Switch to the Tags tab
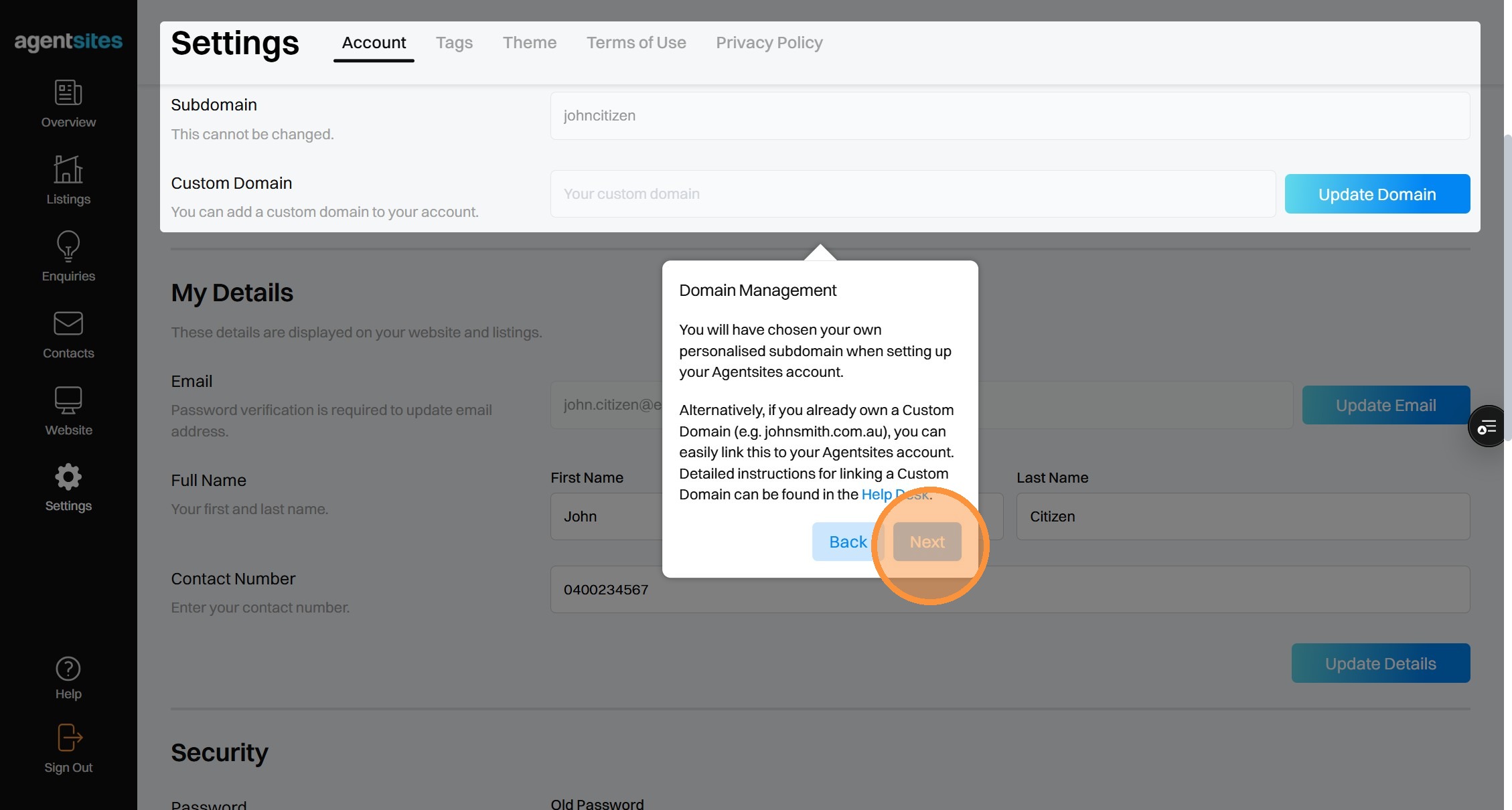This screenshot has height=810, width=1512. 454,43
